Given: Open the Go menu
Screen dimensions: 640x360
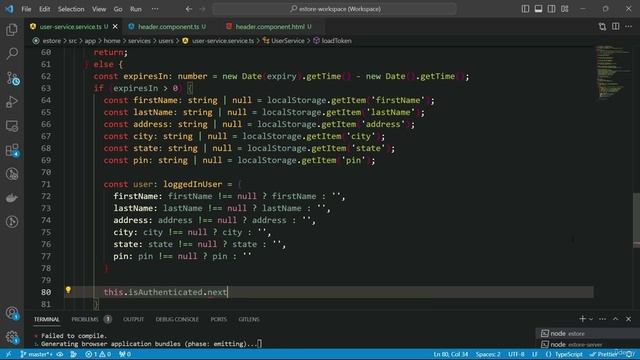Looking at the screenshot, I should click(118, 9).
